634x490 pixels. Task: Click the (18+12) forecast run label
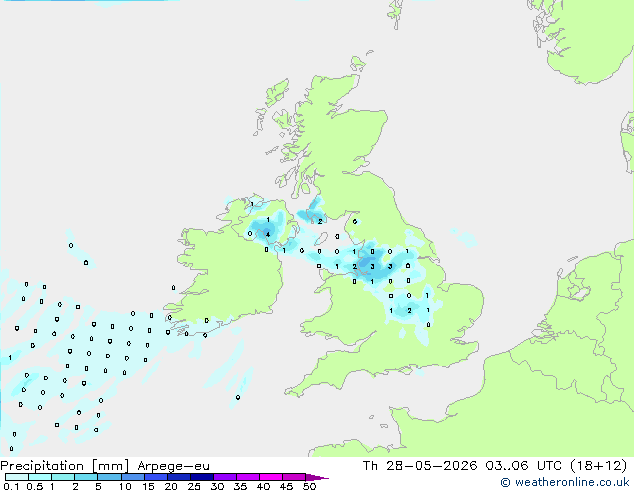click(x=598, y=466)
